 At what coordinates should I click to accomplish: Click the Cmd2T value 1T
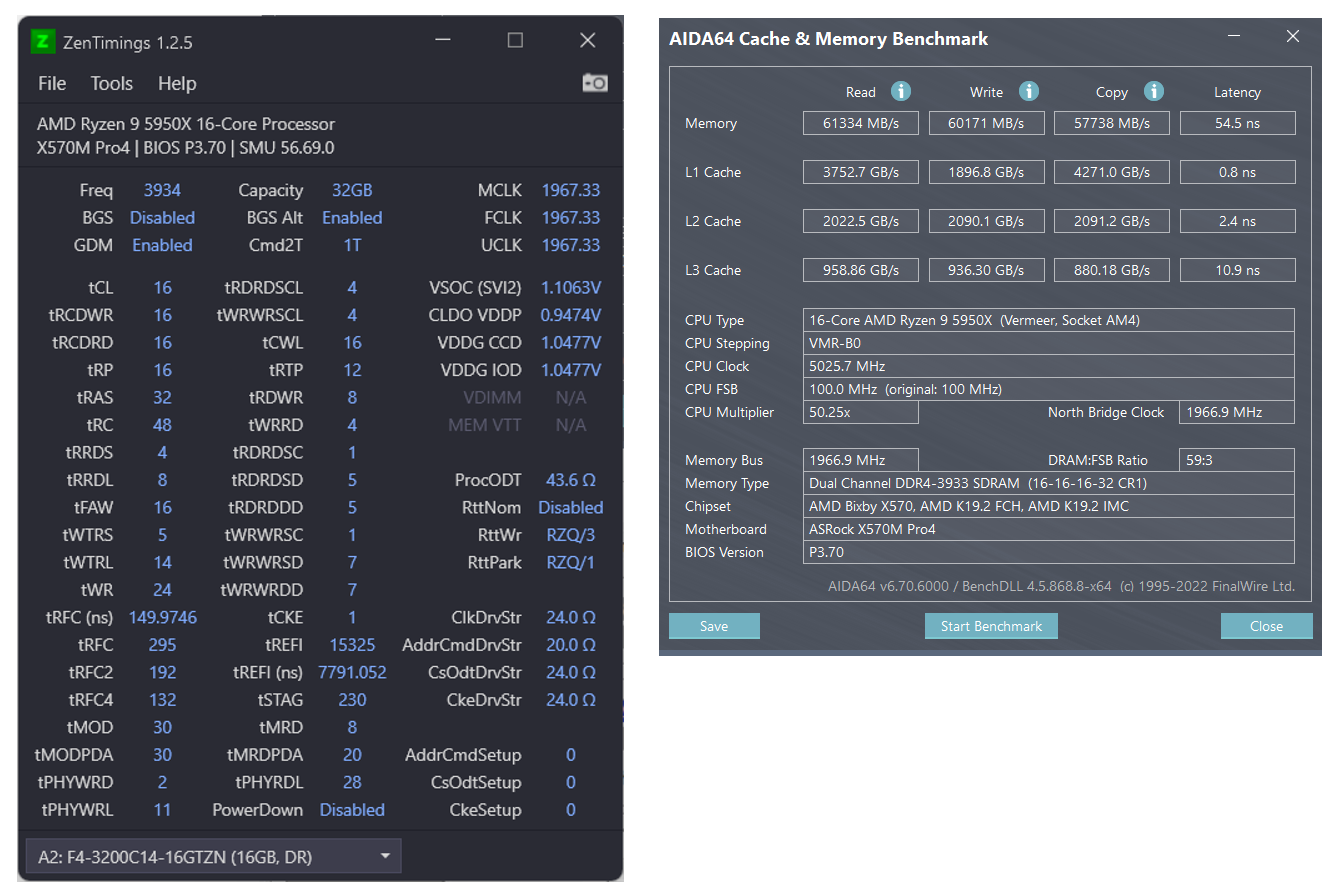(352, 245)
